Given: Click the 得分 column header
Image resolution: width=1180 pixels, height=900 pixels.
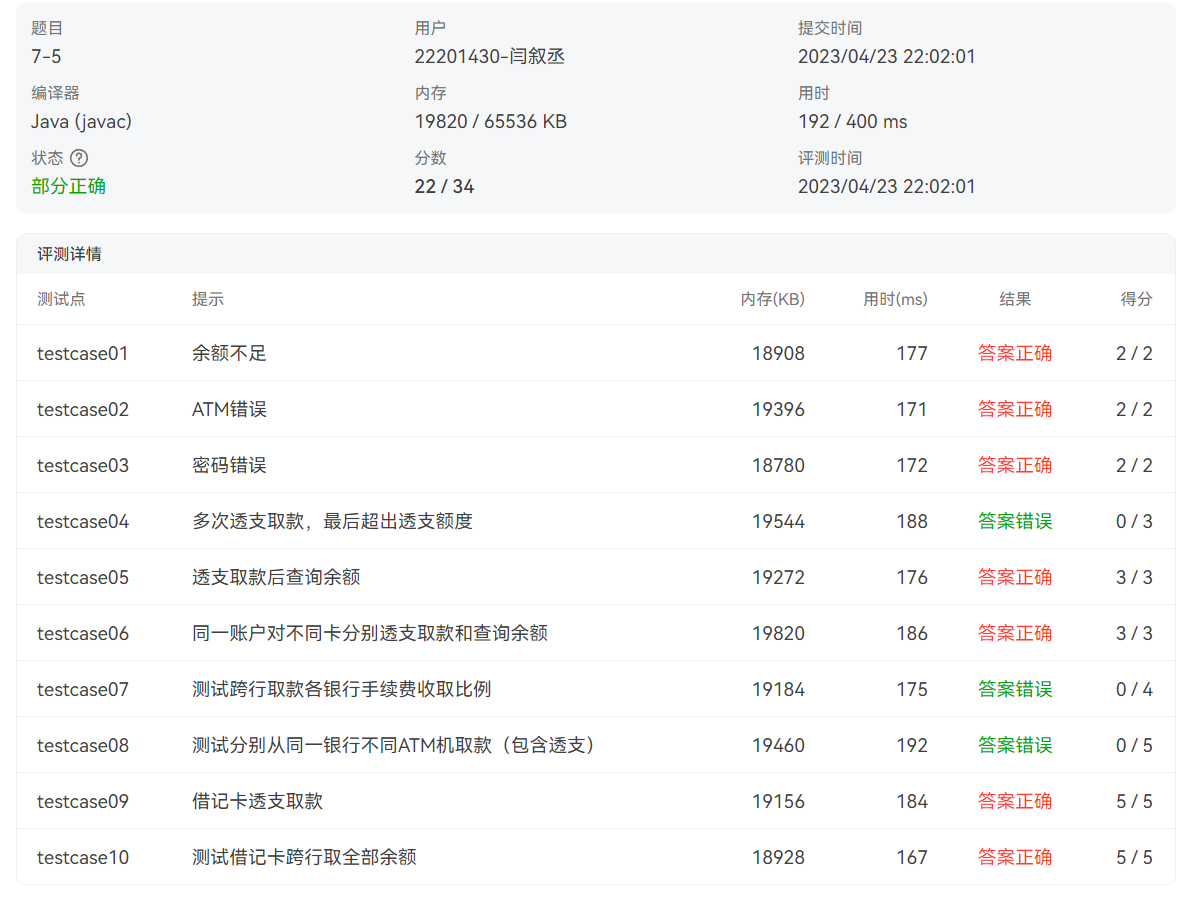Looking at the screenshot, I should coord(1136,299).
